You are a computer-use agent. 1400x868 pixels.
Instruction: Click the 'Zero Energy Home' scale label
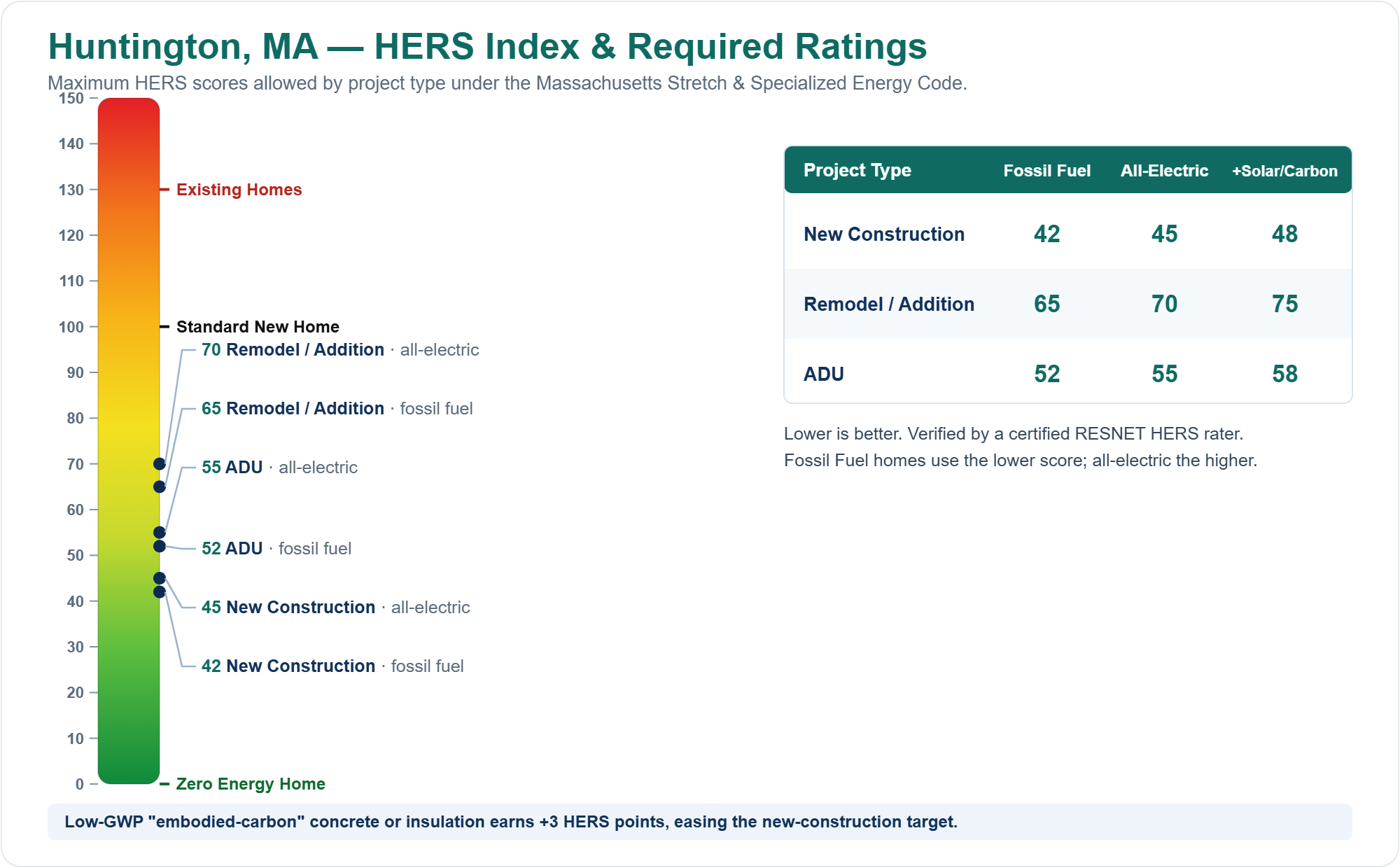(251, 784)
